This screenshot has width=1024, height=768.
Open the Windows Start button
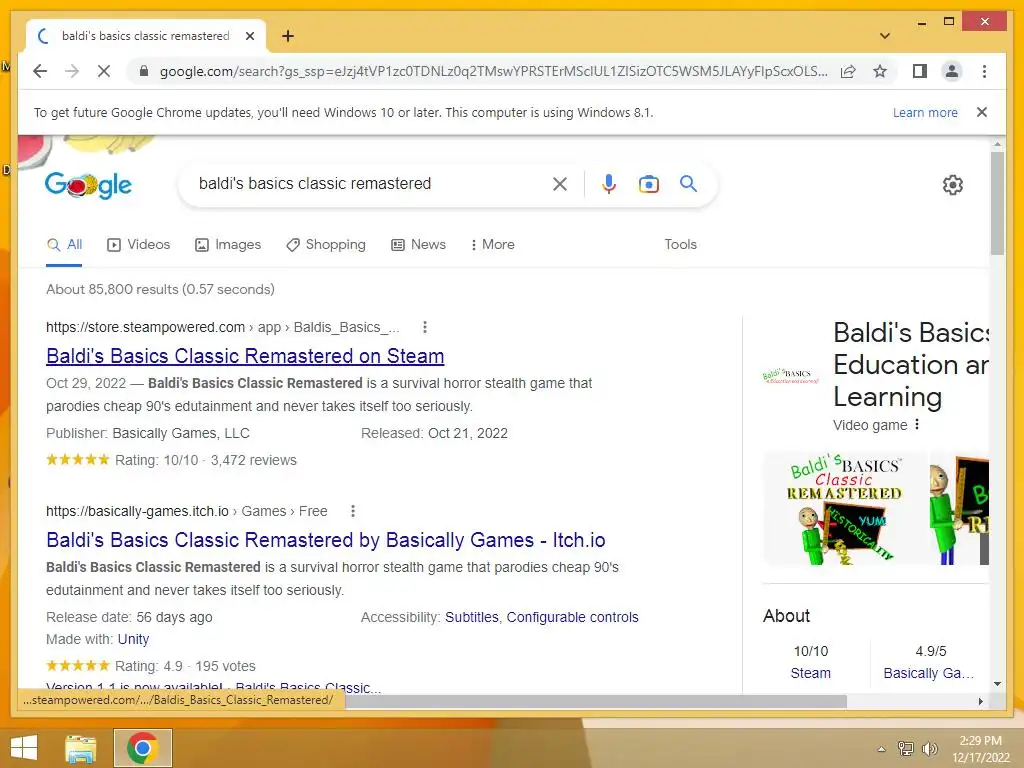(x=24, y=748)
